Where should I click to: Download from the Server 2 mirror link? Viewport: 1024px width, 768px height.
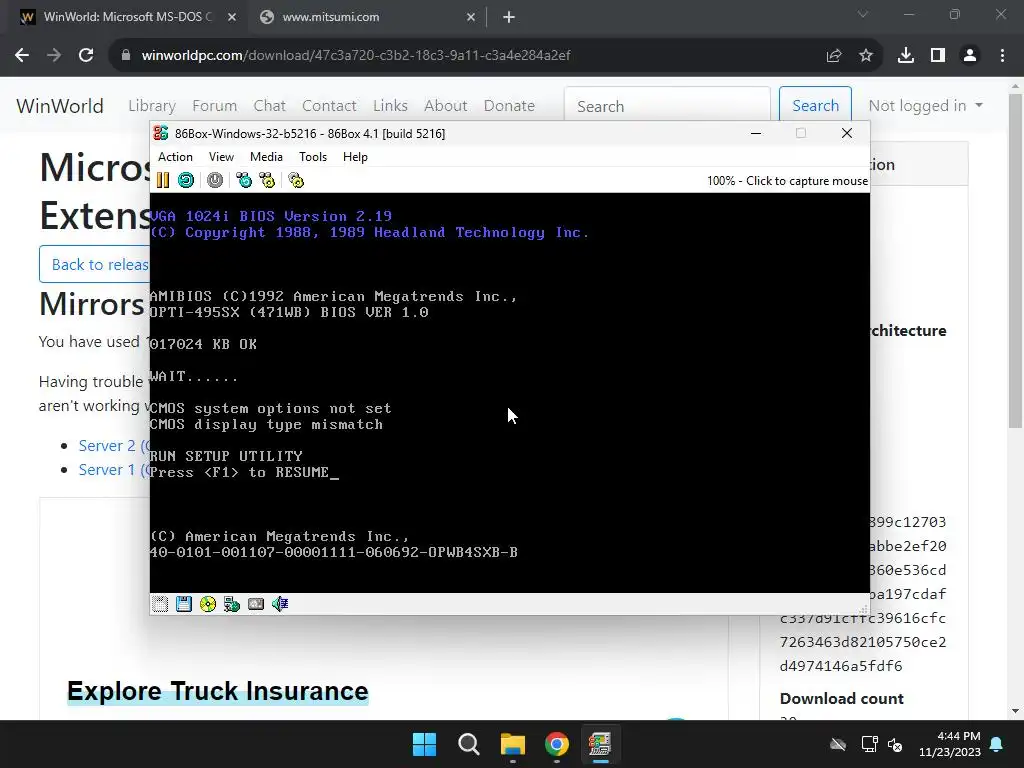pyautogui.click(x=114, y=446)
